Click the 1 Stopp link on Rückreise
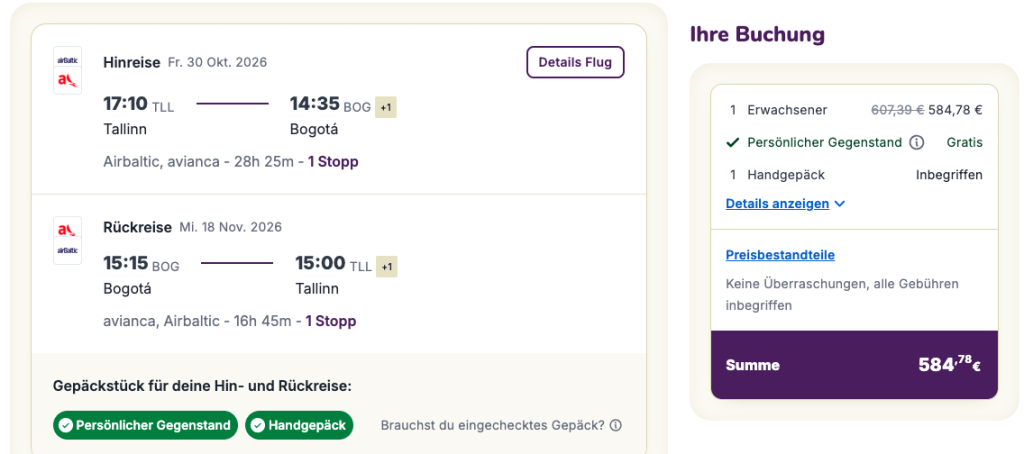 [x=331, y=321]
